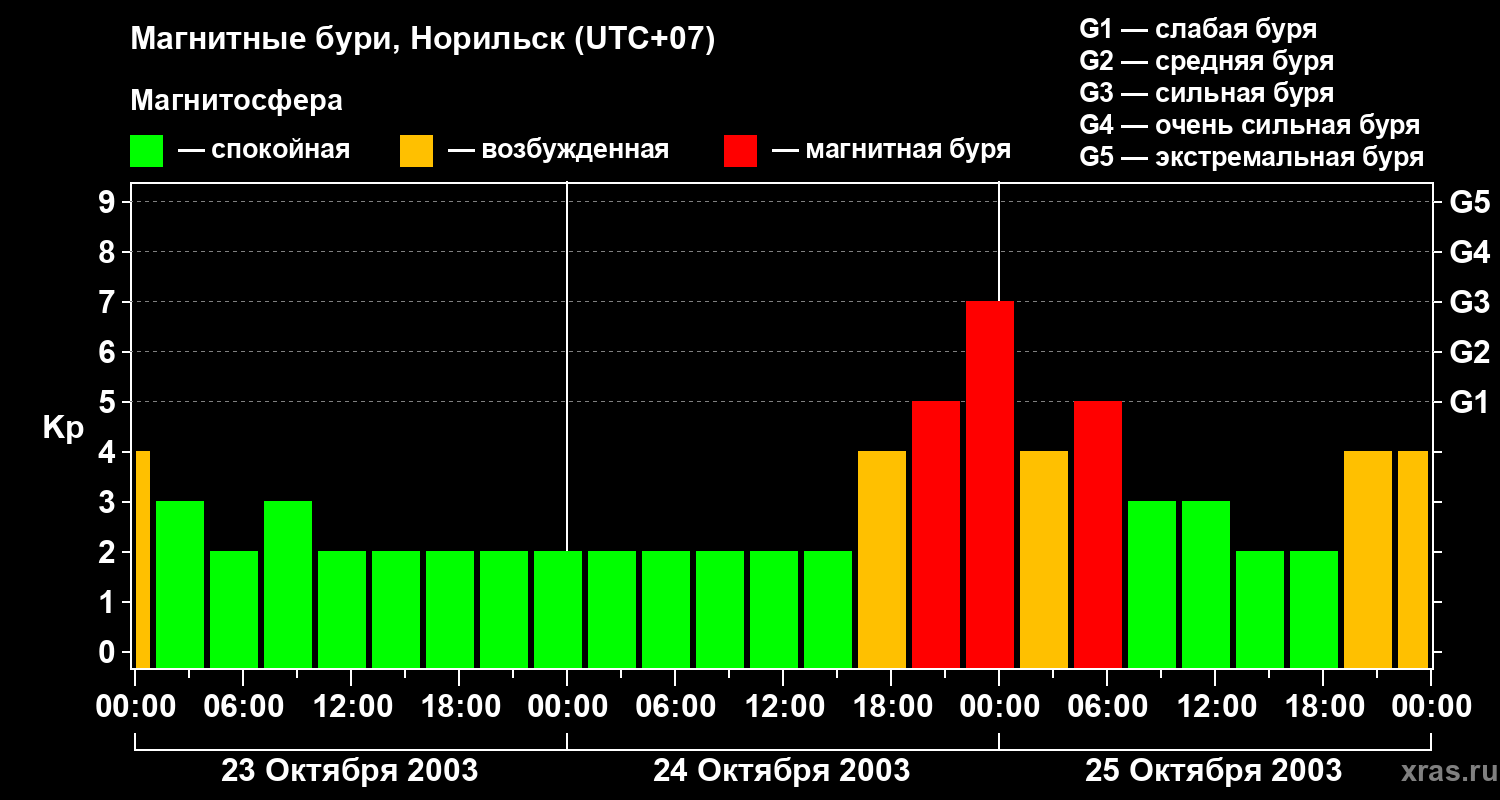Select the tallest red Kp 7 bar
The height and width of the screenshot is (800, 1500).
coord(990,484)
